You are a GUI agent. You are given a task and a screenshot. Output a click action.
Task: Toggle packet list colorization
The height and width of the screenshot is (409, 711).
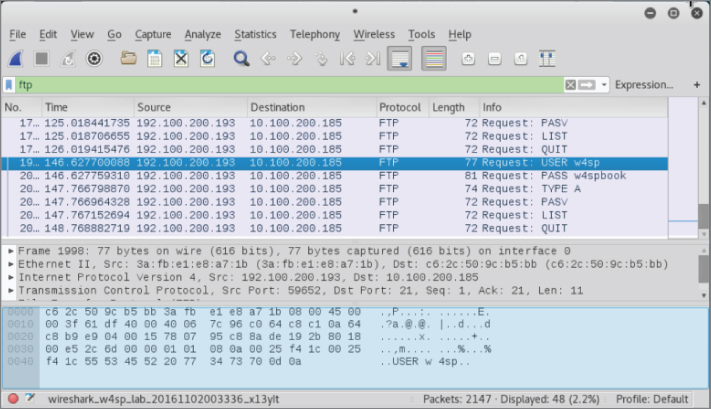click(x=433, y=58)
